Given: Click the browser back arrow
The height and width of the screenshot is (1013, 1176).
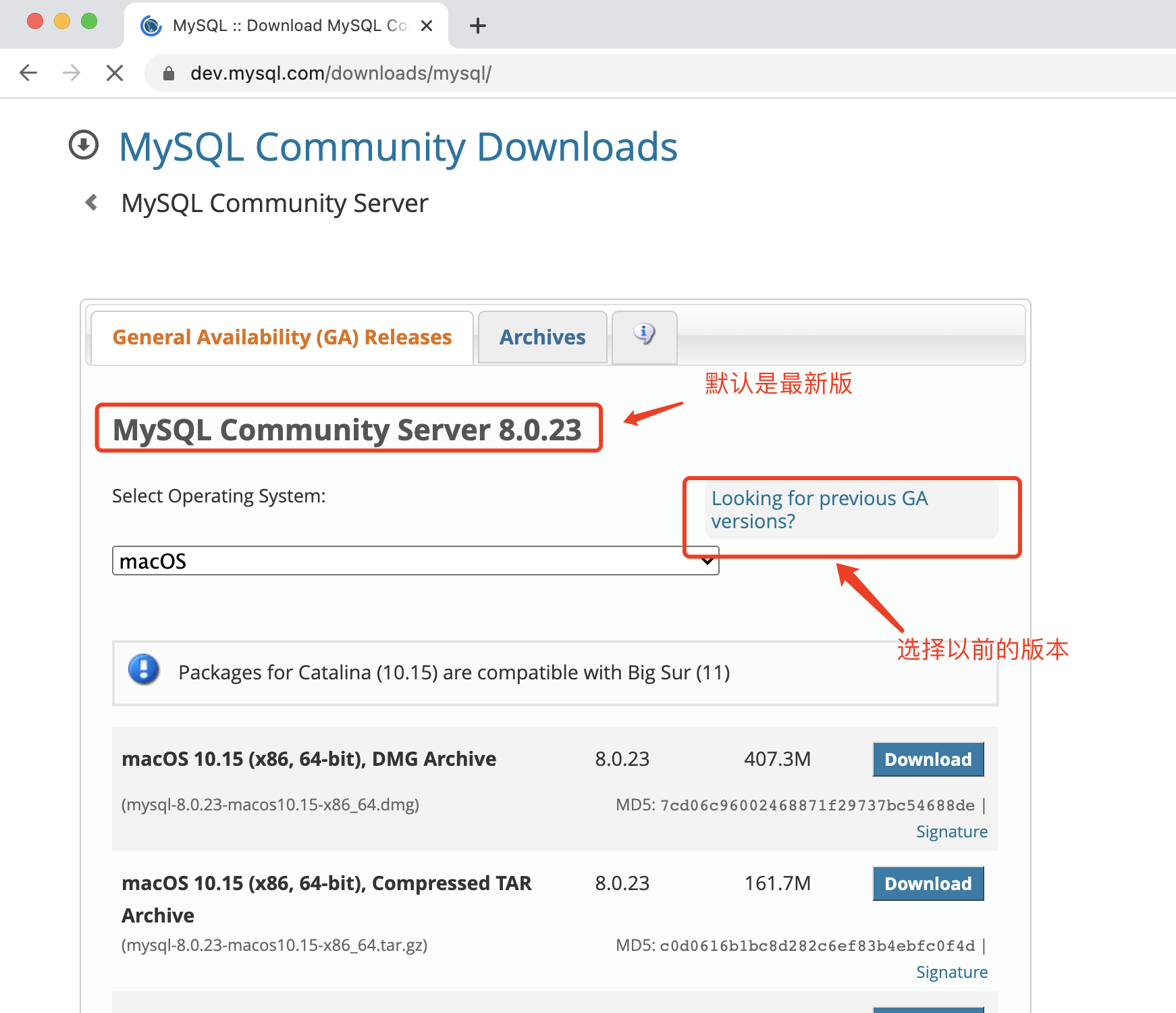Looking at the screenshot, I should [28, 73].
